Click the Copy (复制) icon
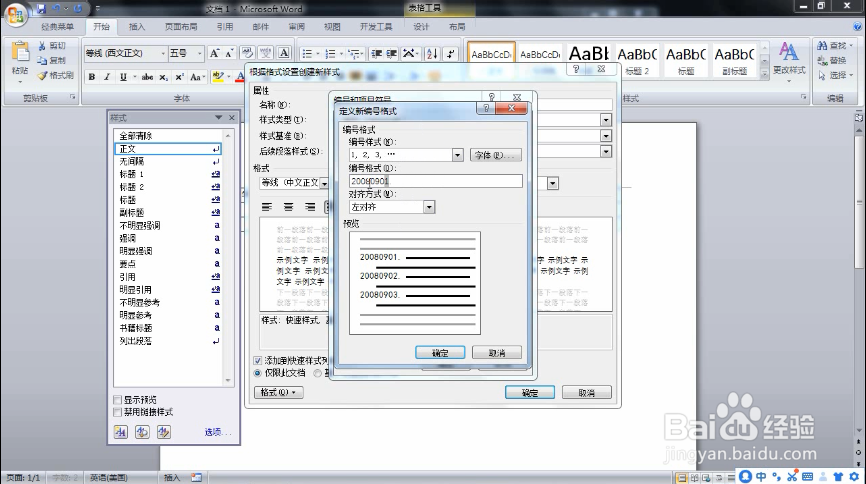Screen dimensions: 866x484 pyautogui.click(x=42, y=60)
